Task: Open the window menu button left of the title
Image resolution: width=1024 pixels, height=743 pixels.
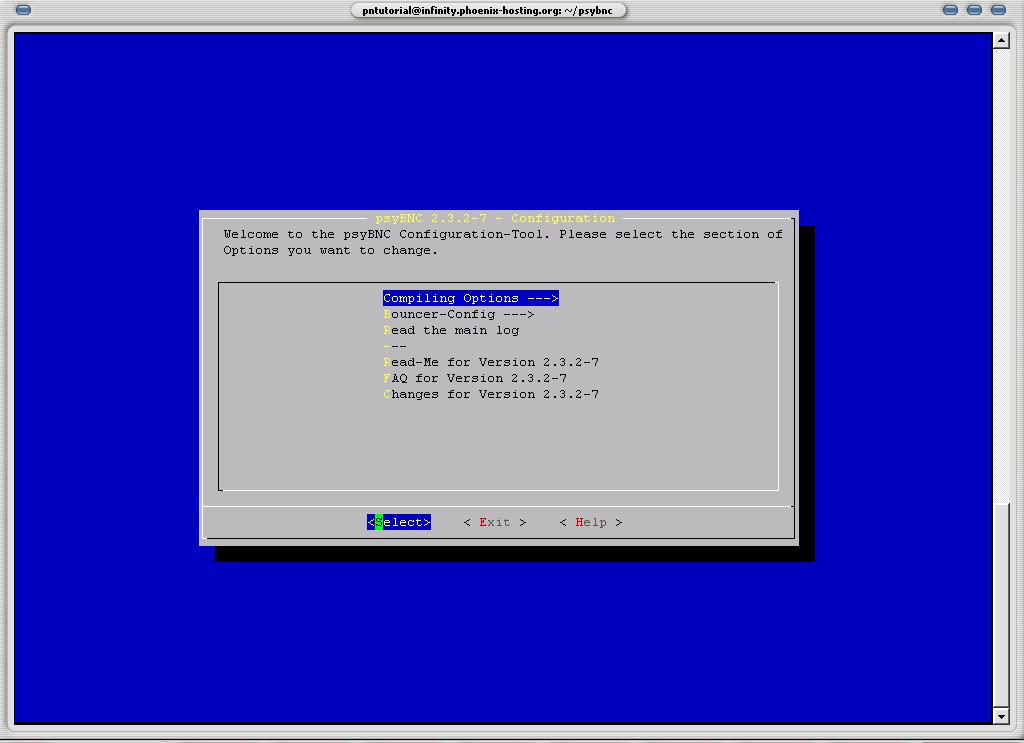Action: click(x=23, y=10)
